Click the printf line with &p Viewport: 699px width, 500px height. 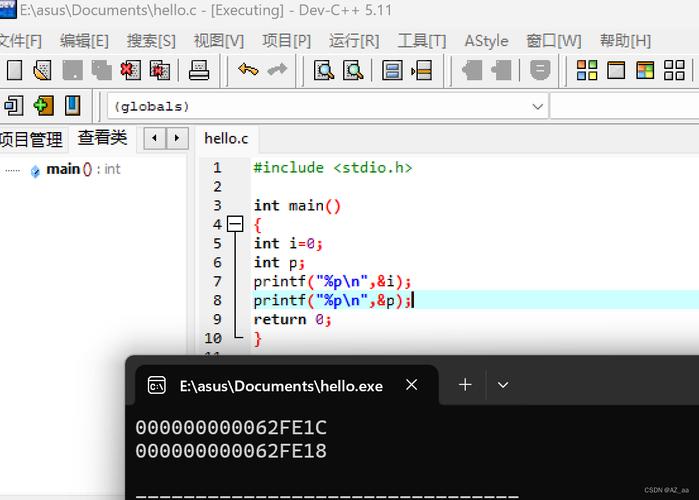coord(332,300)
